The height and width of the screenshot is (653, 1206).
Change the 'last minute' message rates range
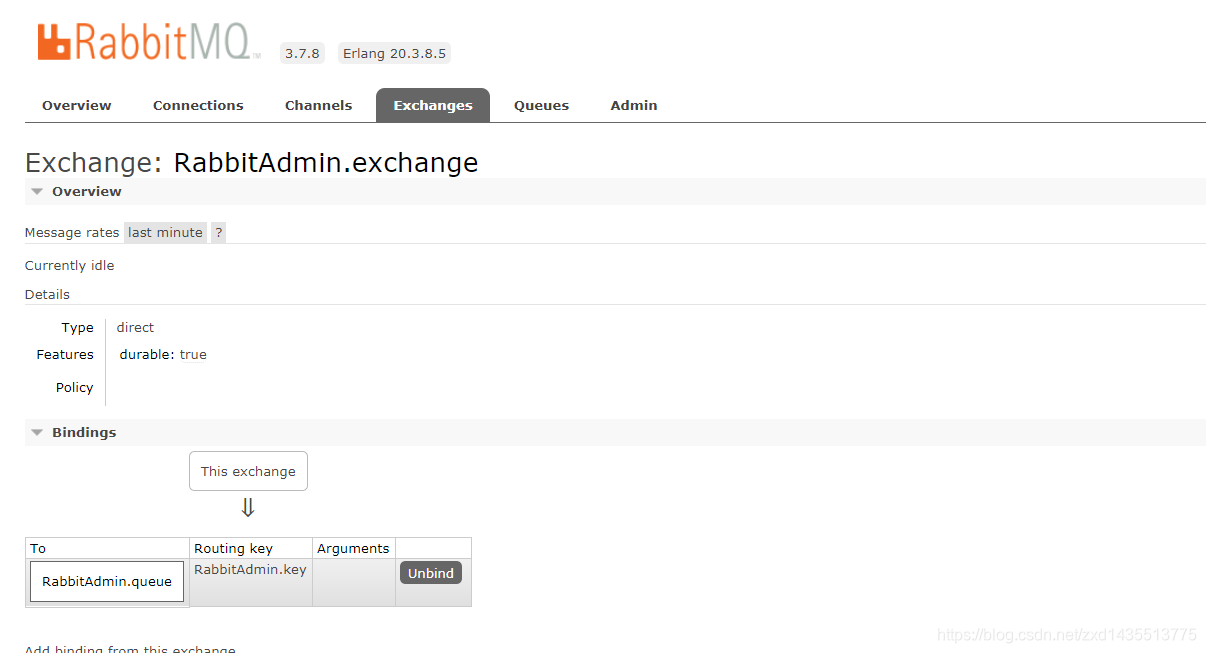[x=165, y=232]
